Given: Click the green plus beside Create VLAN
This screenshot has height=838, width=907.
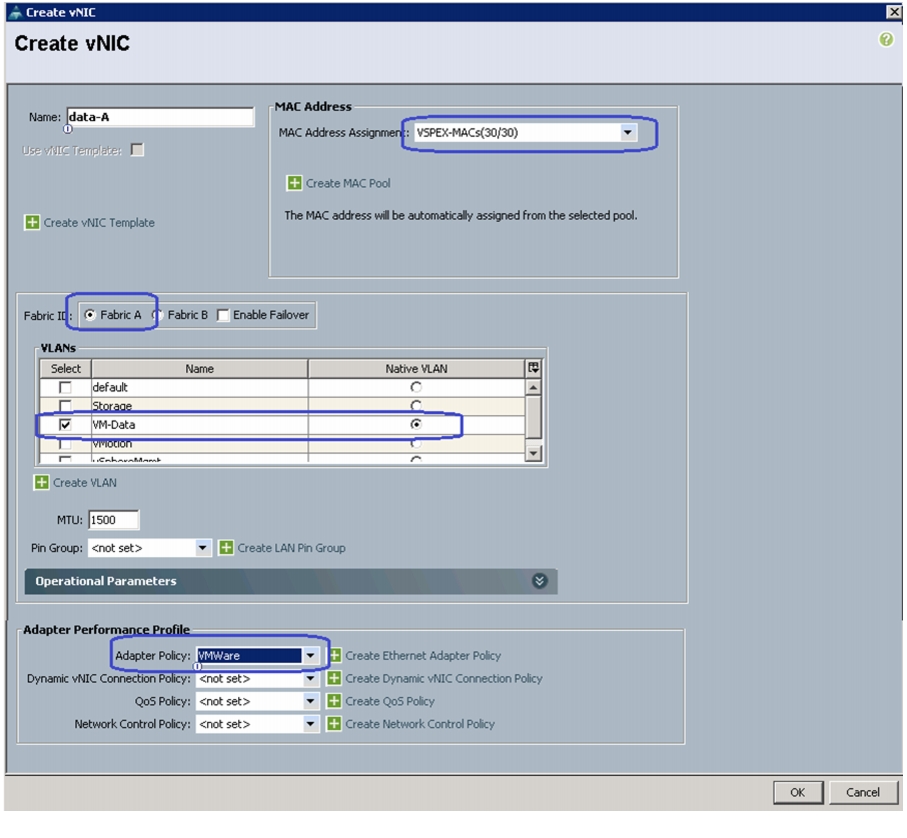Looking at the screenshot, I should [41, 482].
